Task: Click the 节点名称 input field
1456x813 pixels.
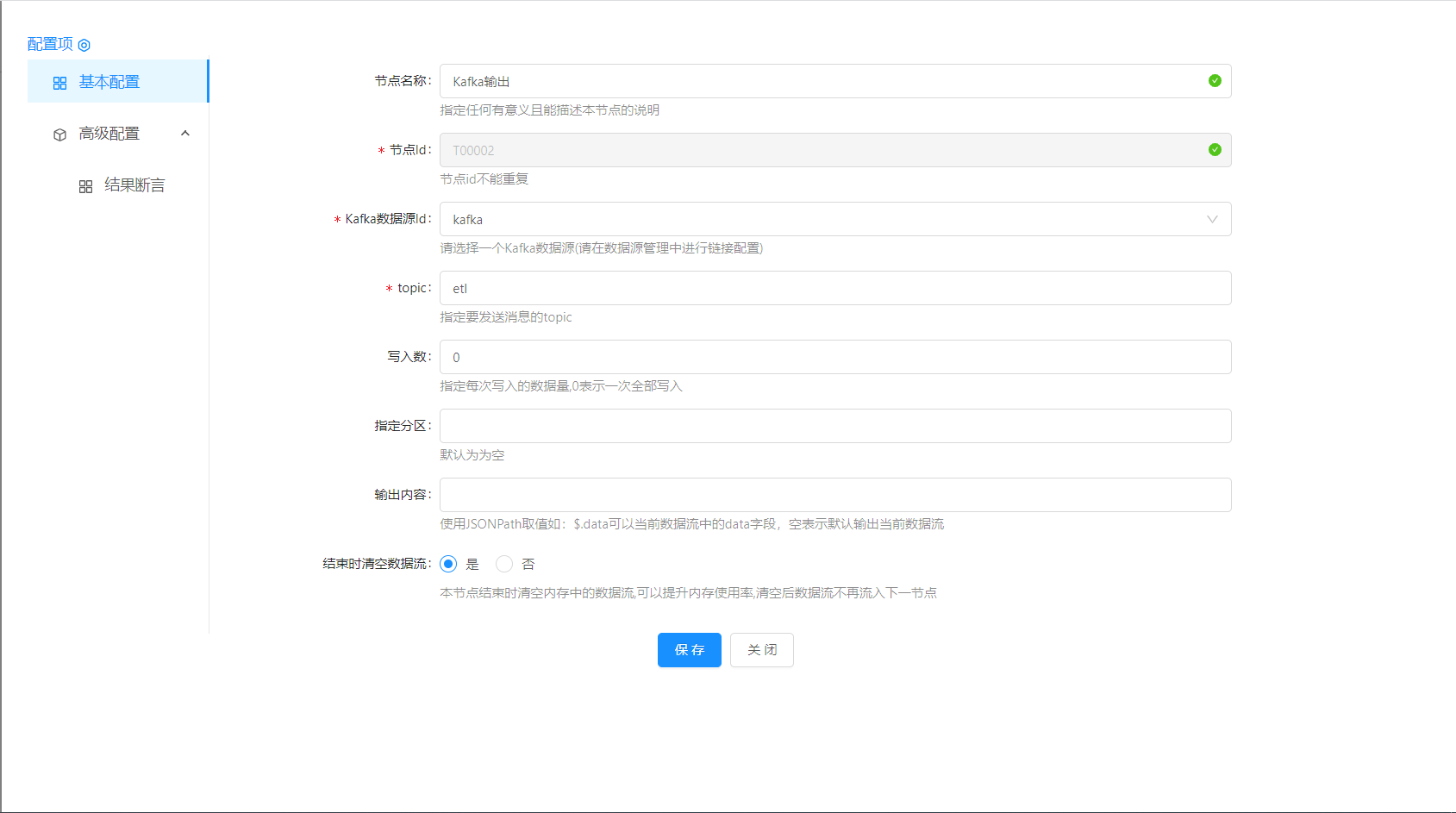Action: point(819,81)
